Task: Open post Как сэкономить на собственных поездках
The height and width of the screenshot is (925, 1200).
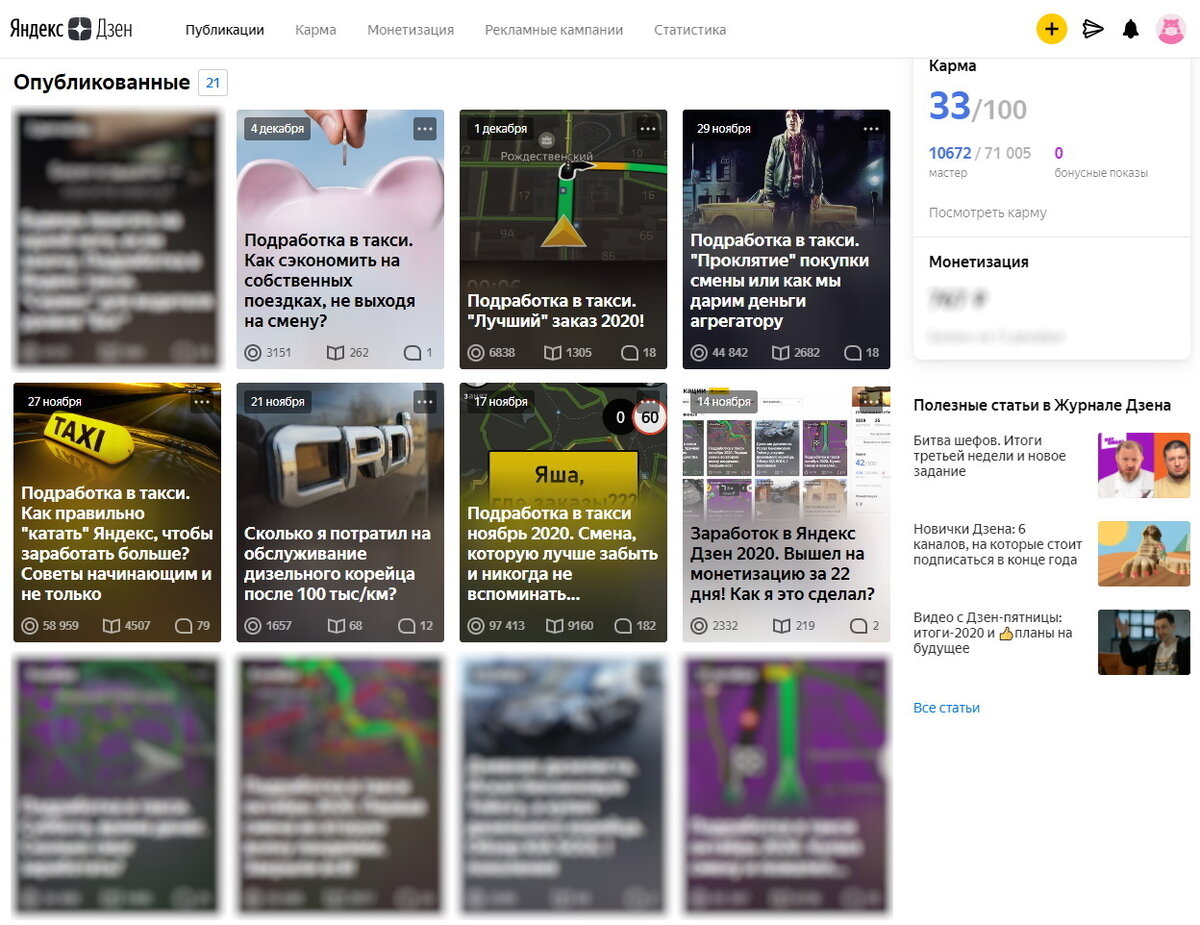Action: click(x=330, y=281)
